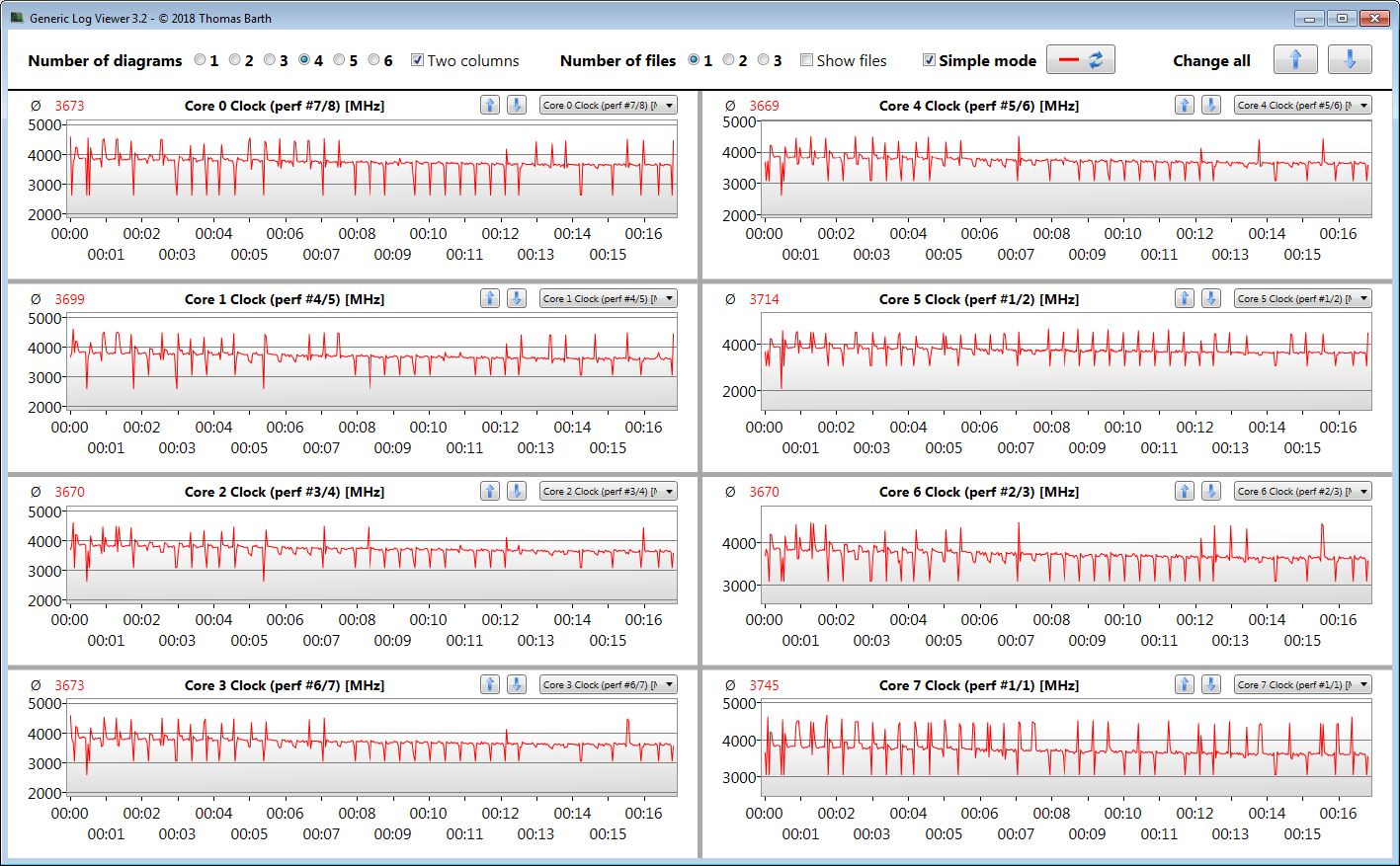This screenshot has width=1400, height=866.
Task: Enable the Show files checkbox
Action: click(x=807, y=60)
